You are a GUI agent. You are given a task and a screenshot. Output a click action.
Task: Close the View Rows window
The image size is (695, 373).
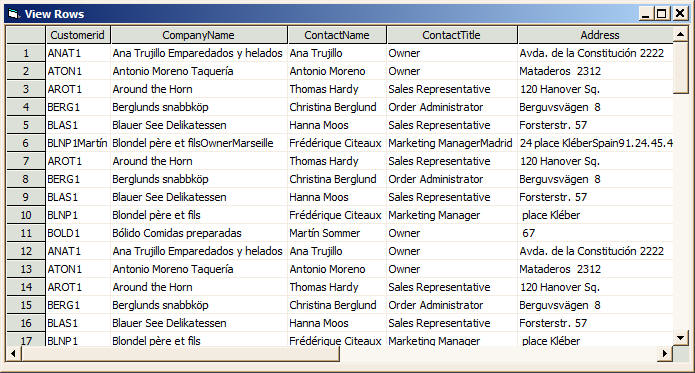pos(679,14)
